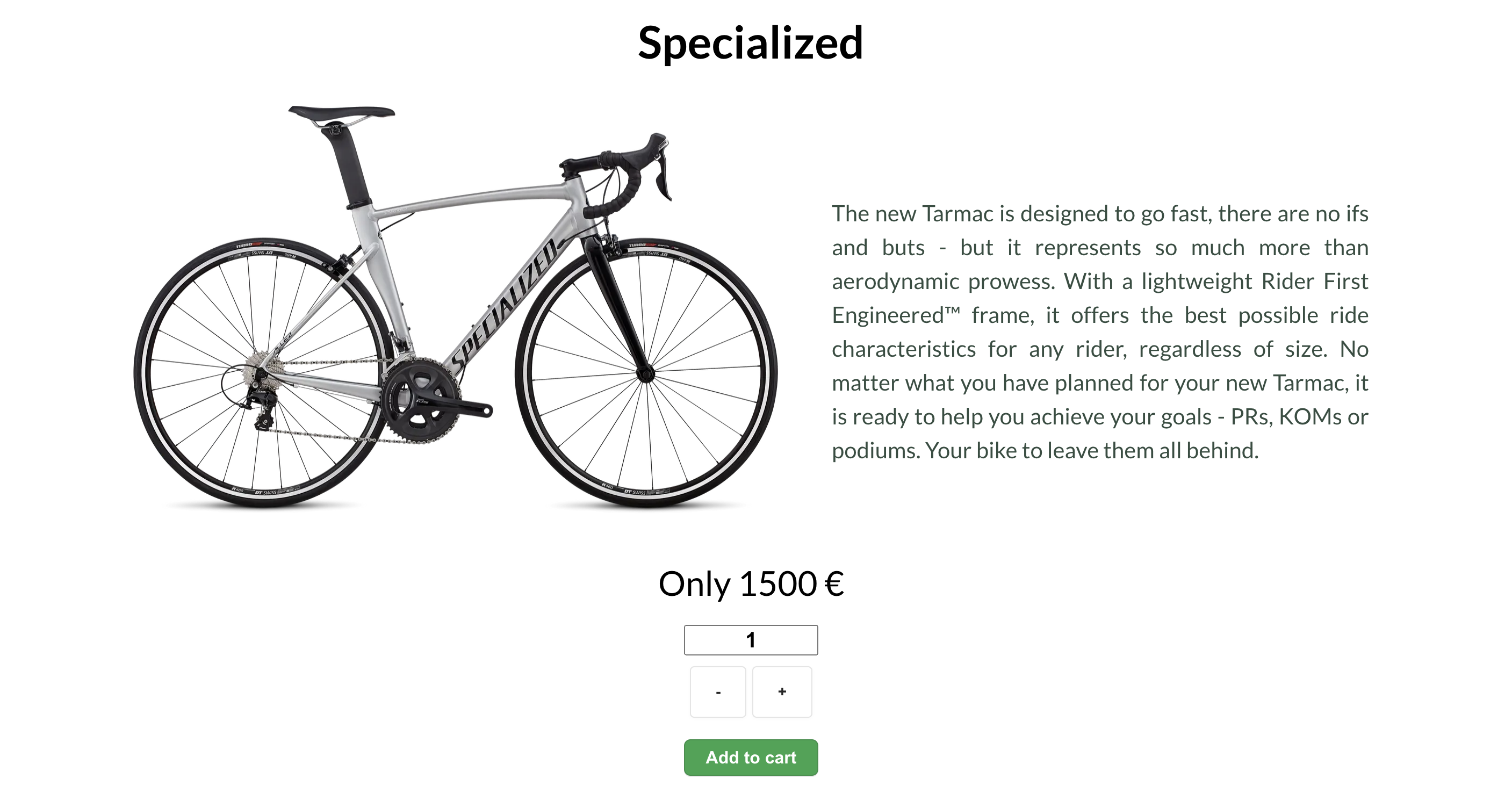This screenshot has width=1512, height=793.
Task: Click the Specialized page title
Action: (750, 44)
